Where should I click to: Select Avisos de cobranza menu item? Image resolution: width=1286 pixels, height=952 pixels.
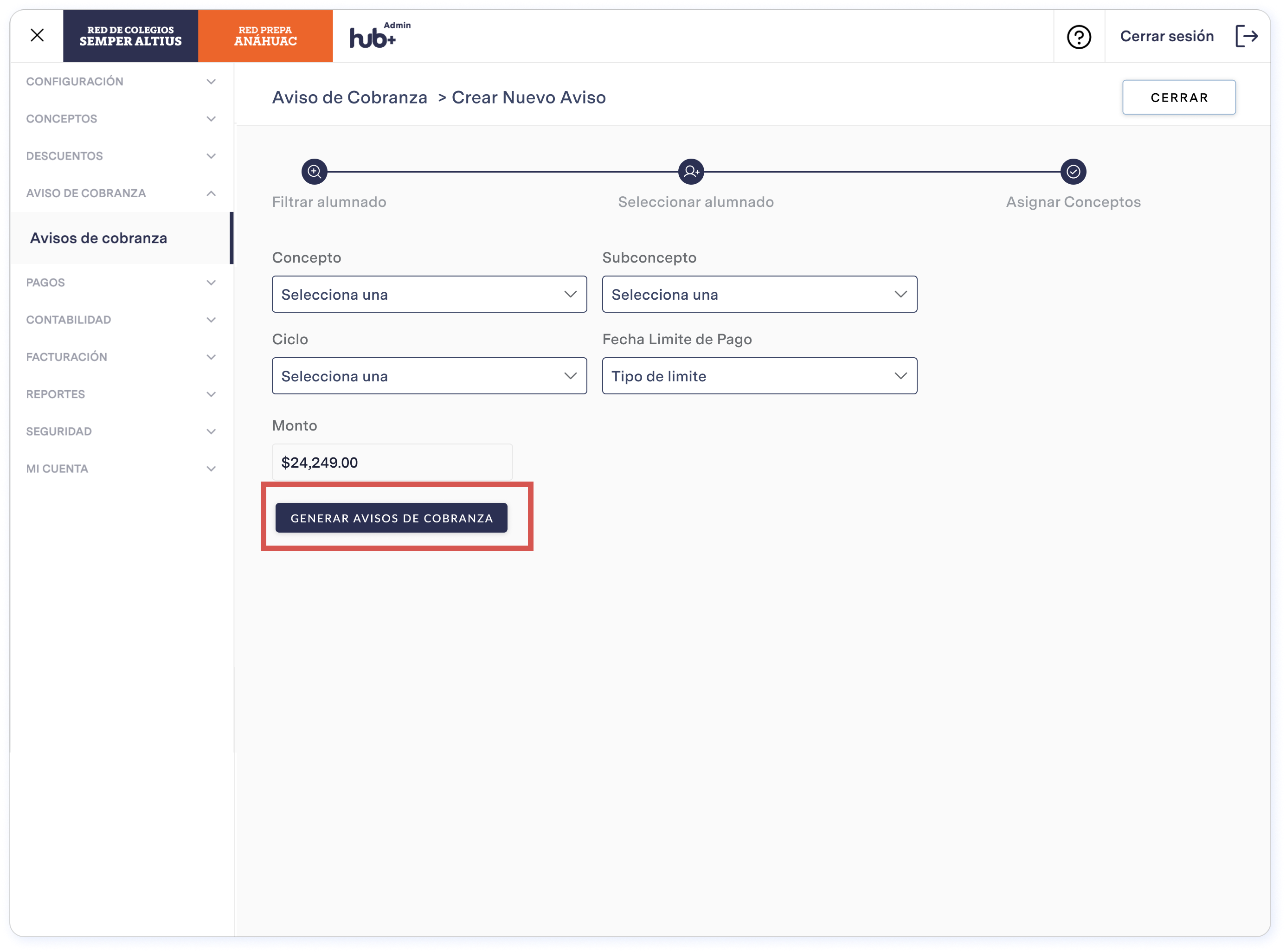pyautogui.click(x=121, y=238)
